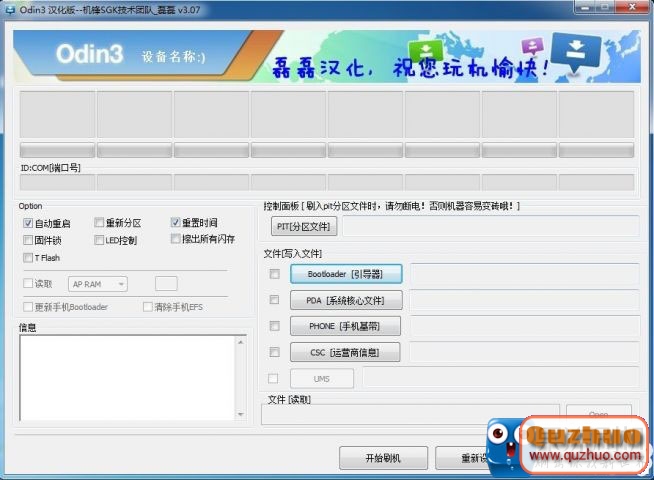Click the PDA file path field

525,300
